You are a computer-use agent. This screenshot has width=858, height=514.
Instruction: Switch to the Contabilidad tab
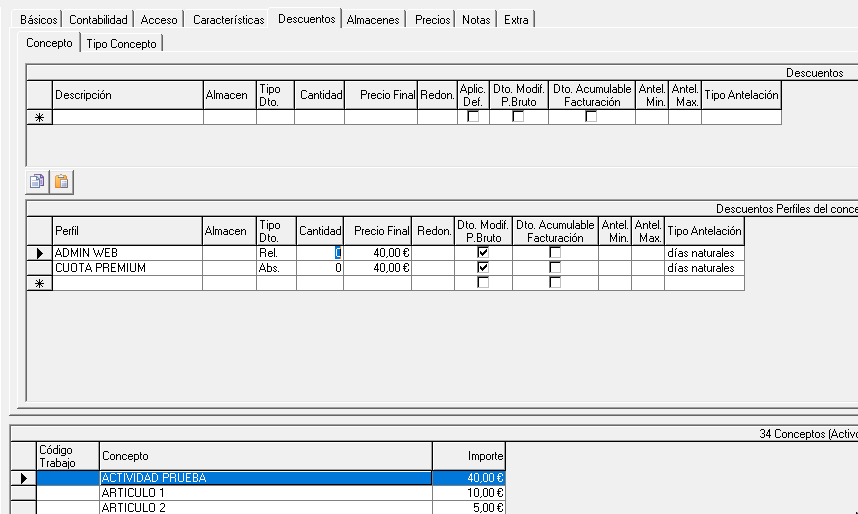(98, 20)
